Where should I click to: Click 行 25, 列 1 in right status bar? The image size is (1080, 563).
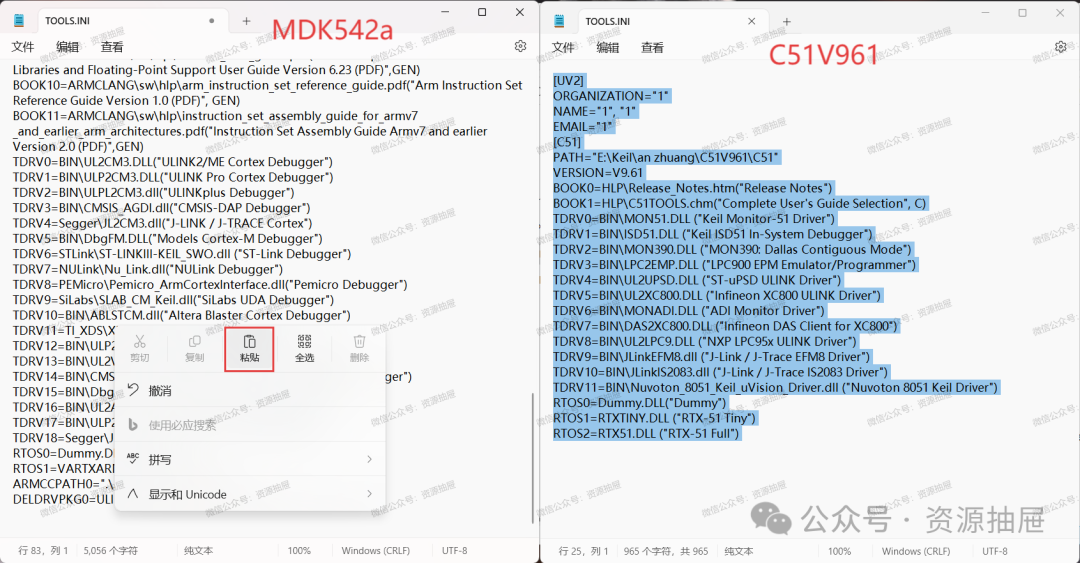click(x=583, y=551)
